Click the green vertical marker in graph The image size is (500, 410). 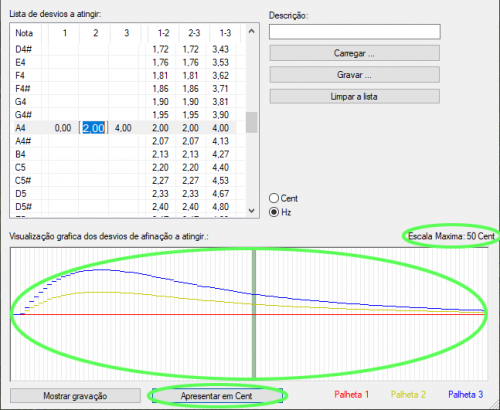254,314
